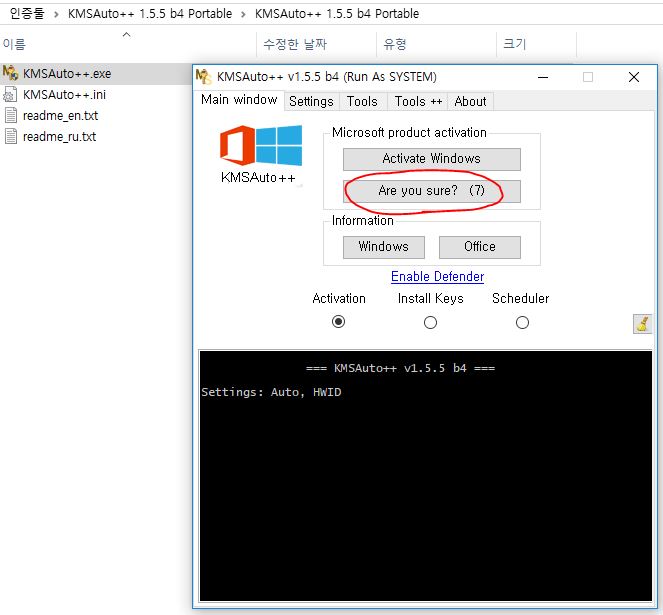Image resolution: width=663 pixels, height=615 pixels.
Task: Click the broom clean-log icon
Action: click(x=642, y=324)
